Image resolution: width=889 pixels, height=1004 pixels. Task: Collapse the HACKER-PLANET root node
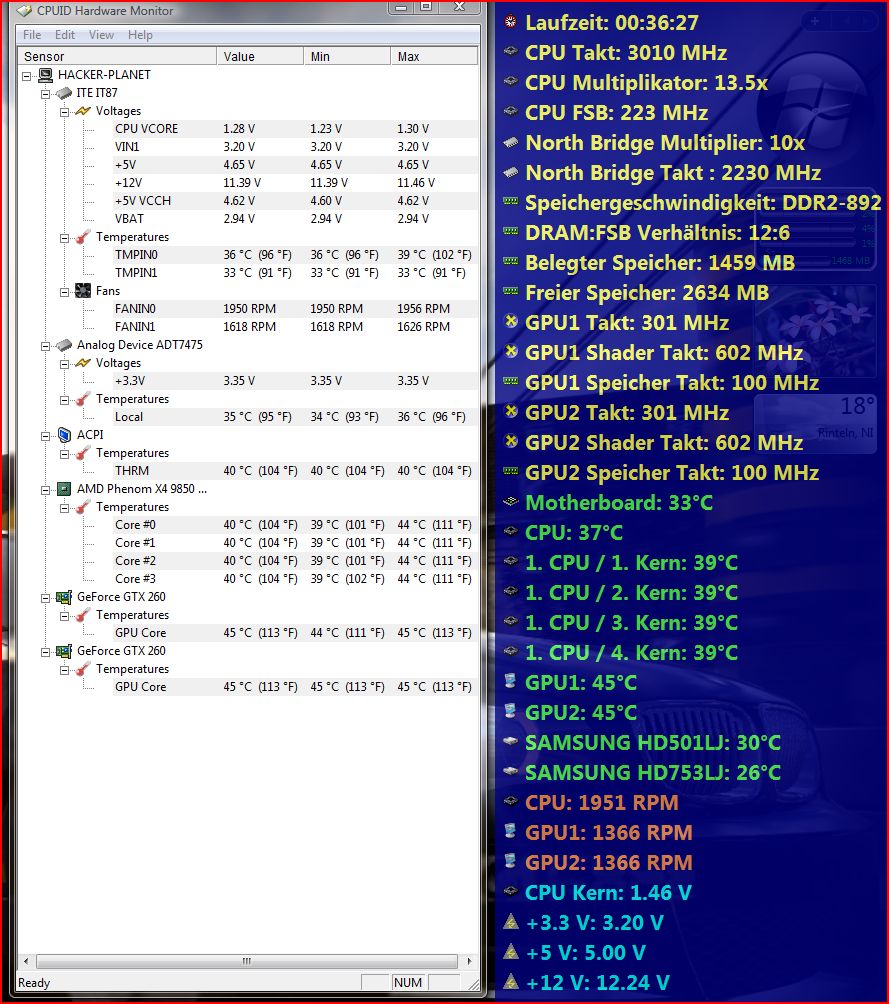point(26,76)
